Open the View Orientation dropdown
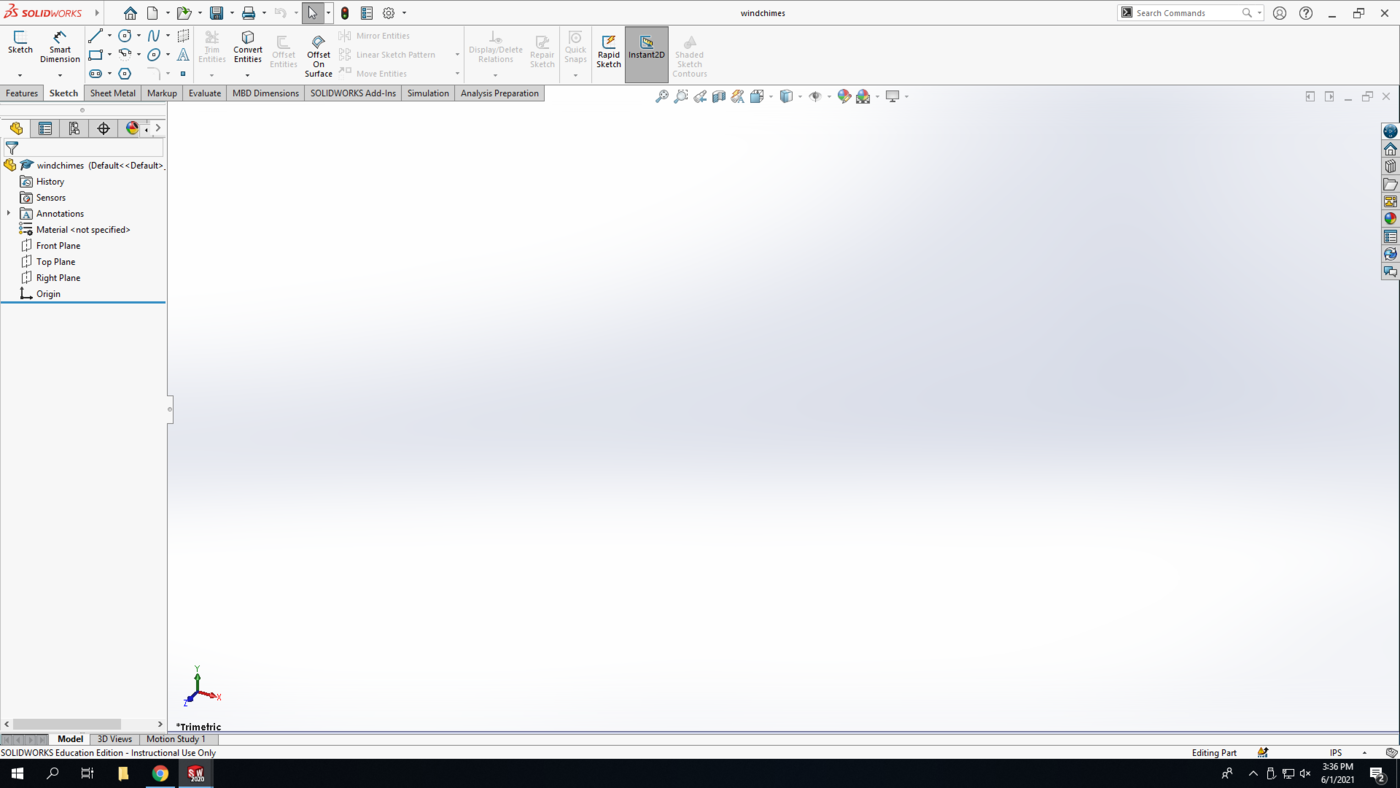 (x=771, y=96)
